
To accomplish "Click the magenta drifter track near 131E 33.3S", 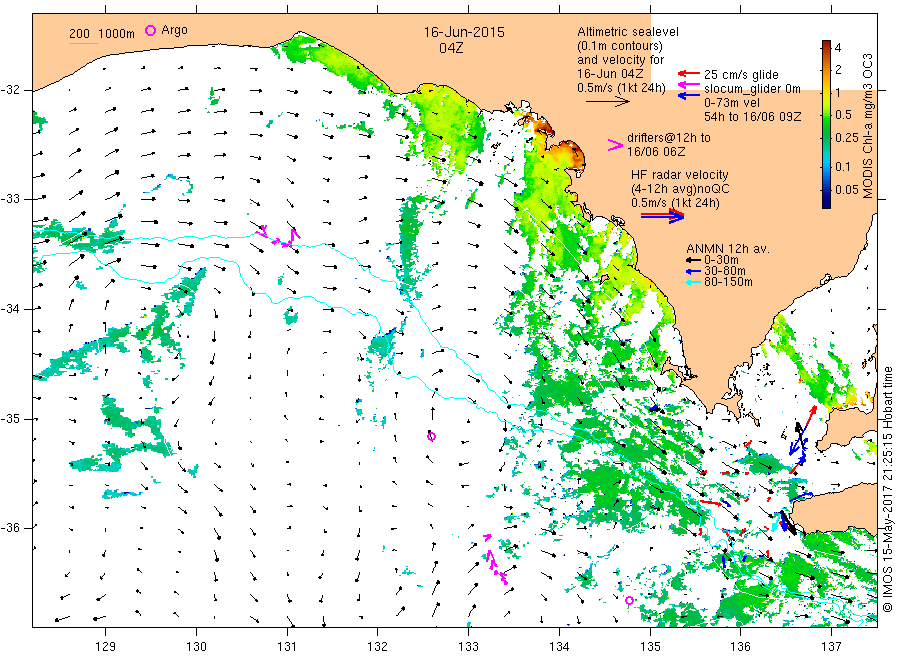I will [x=280, y=236].
